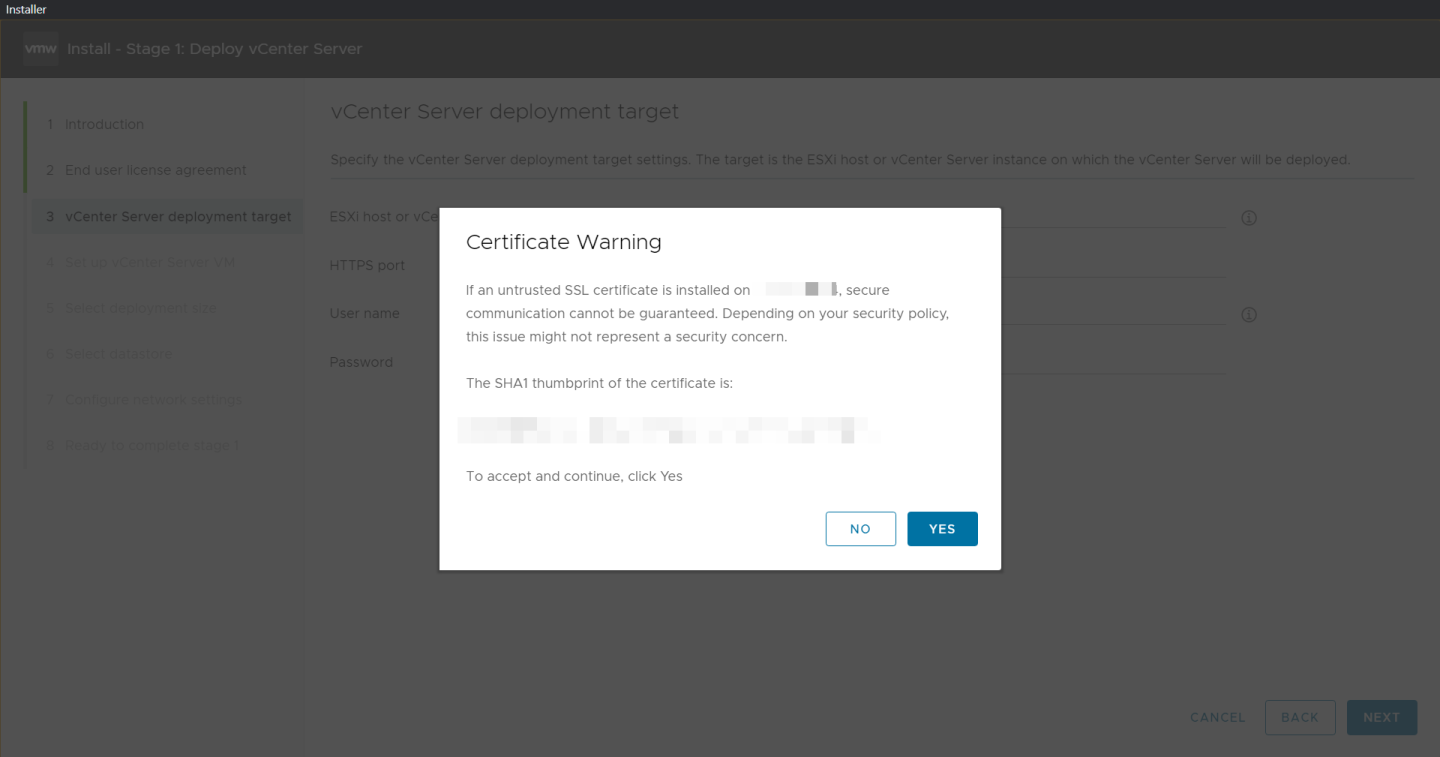Select step 4 Set up vCenter Server VM
1440x757 pixels.
pyautogui.click(x=150, y=262)
